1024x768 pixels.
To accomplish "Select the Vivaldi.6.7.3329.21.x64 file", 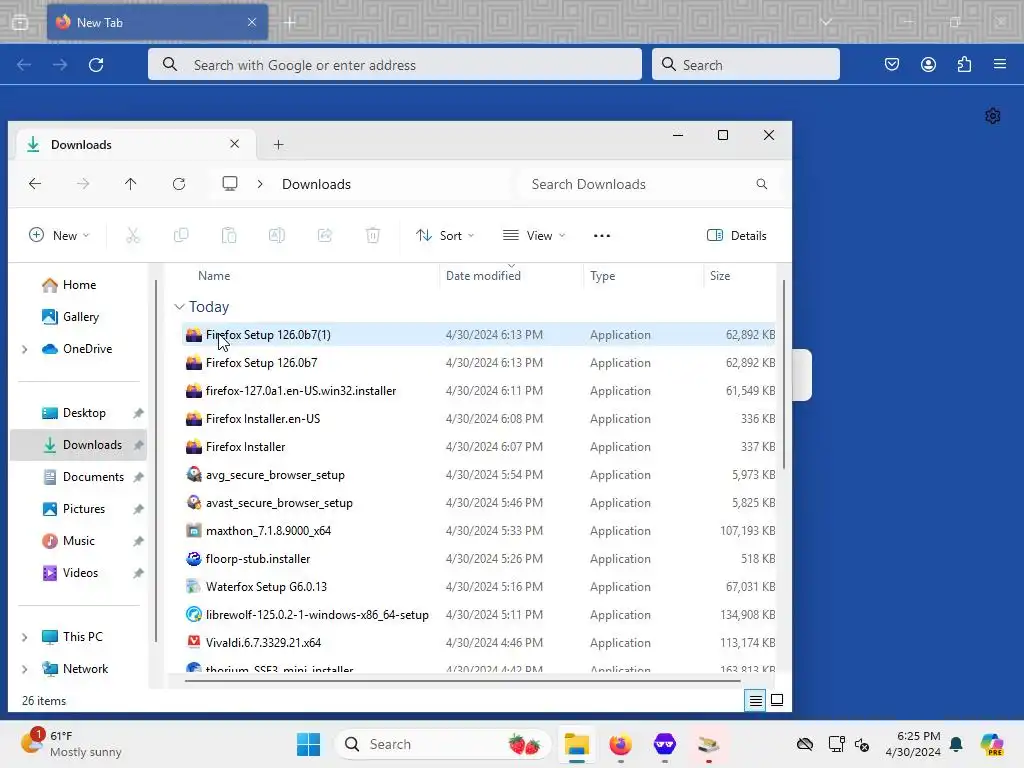I will [478, 643].
